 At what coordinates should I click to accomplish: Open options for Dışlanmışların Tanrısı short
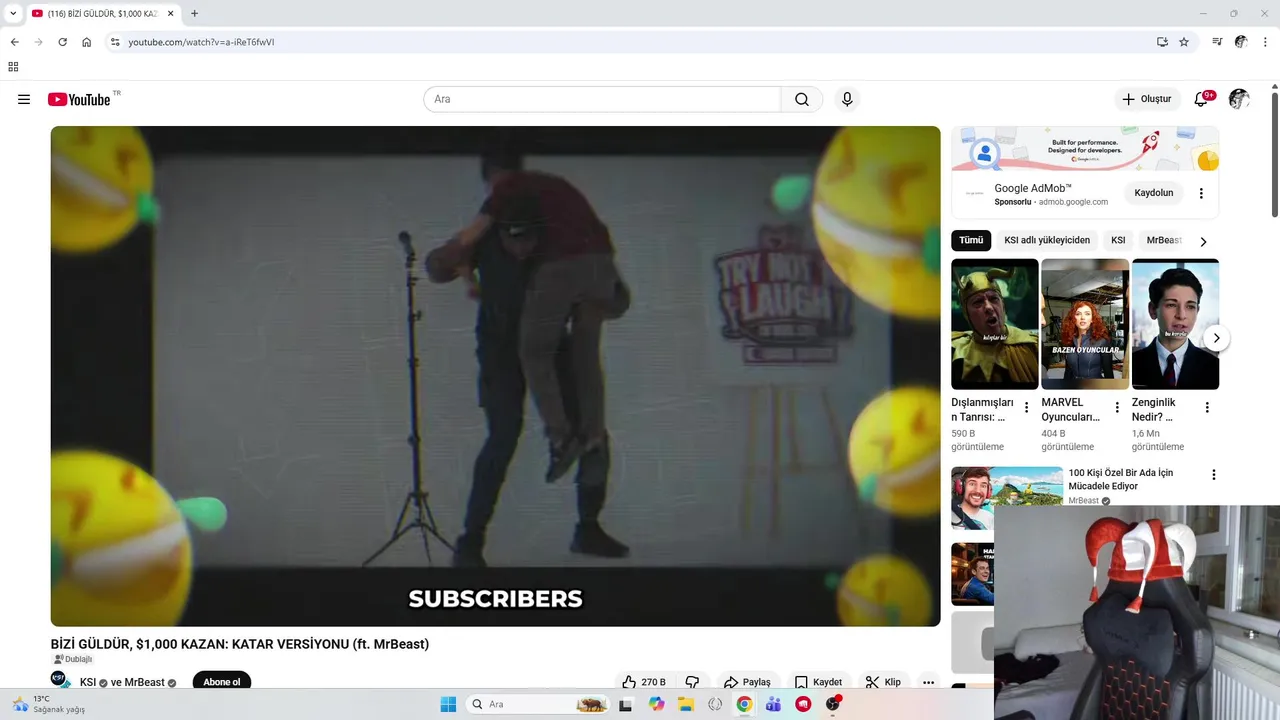click(1026, 407)
